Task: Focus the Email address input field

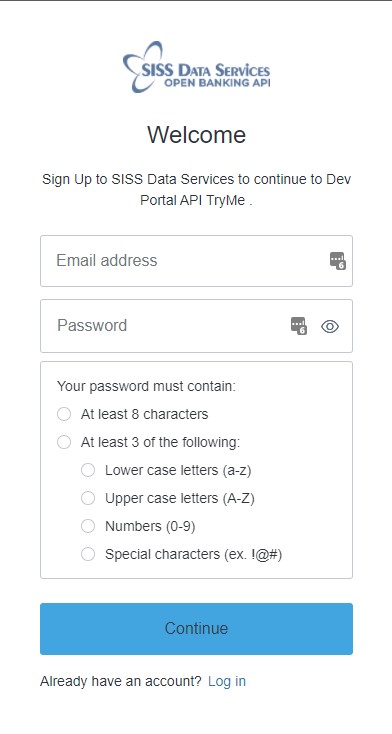Action: (x=196, y=261)
